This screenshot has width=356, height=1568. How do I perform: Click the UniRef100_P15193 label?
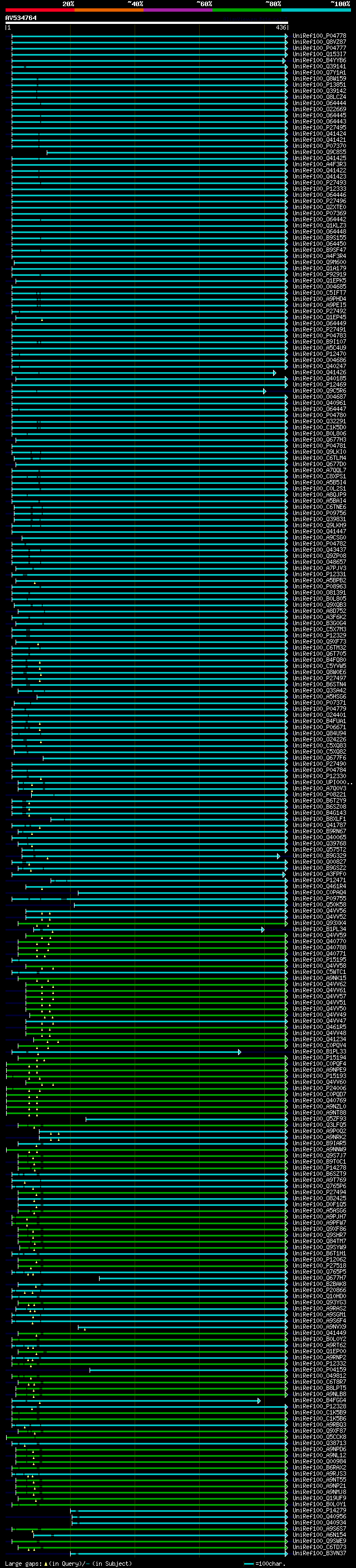pyautogui.click(x=319, y=1076)
